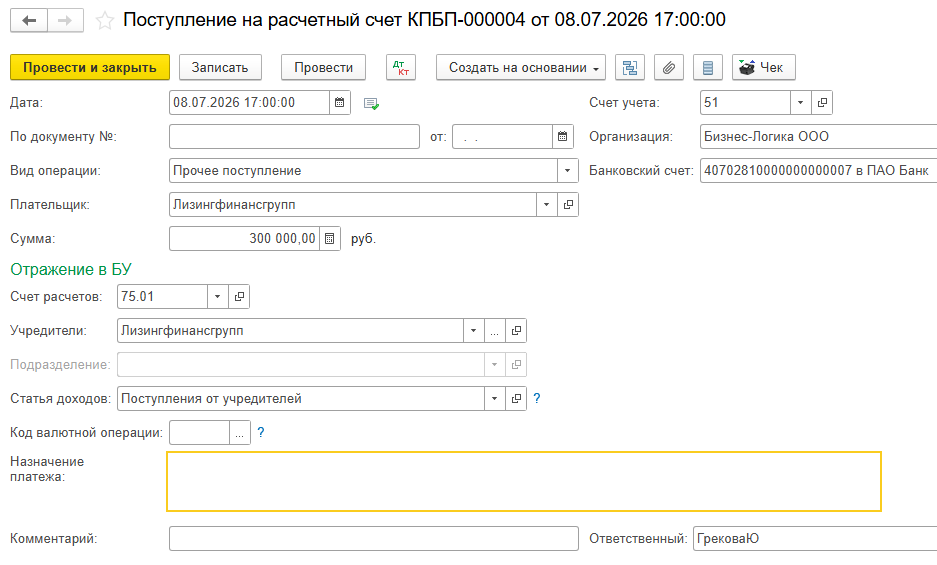Post document with Провести button

323,68
